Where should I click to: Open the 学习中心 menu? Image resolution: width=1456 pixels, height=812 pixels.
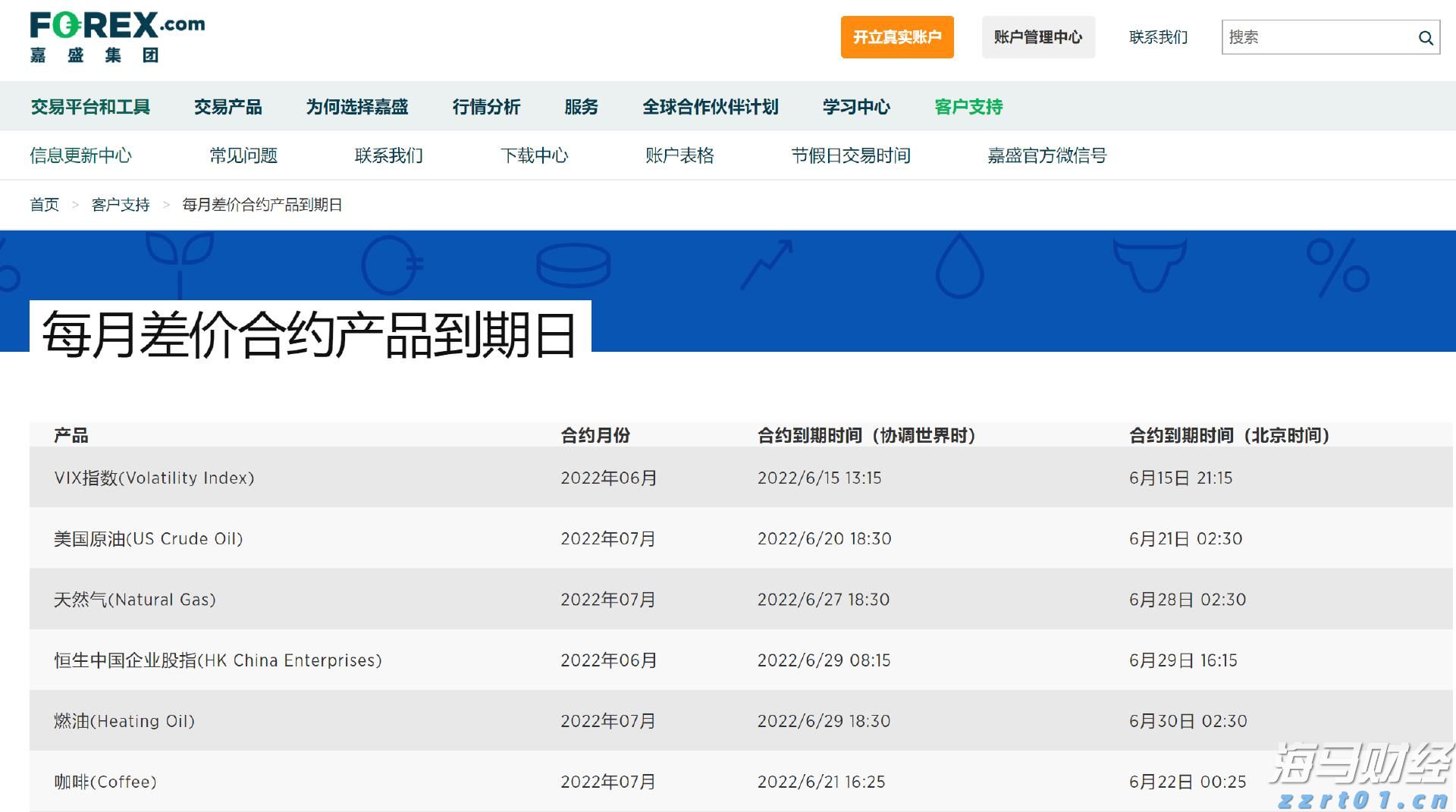pos(855,107)
